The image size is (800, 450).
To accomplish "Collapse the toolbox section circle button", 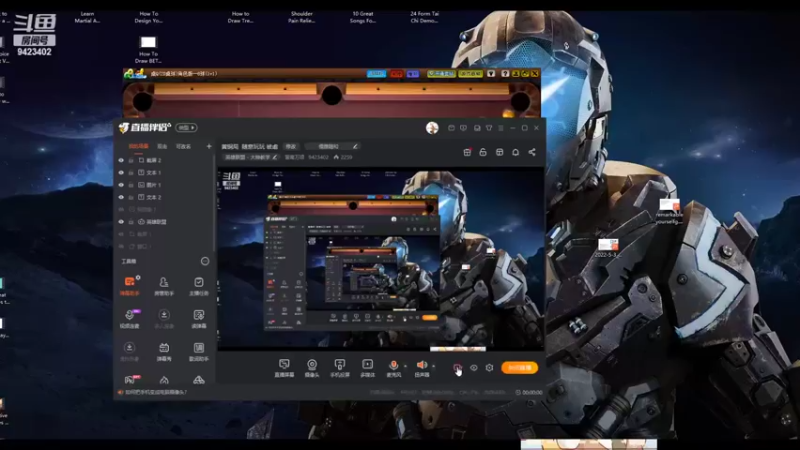I will point(205,261).
